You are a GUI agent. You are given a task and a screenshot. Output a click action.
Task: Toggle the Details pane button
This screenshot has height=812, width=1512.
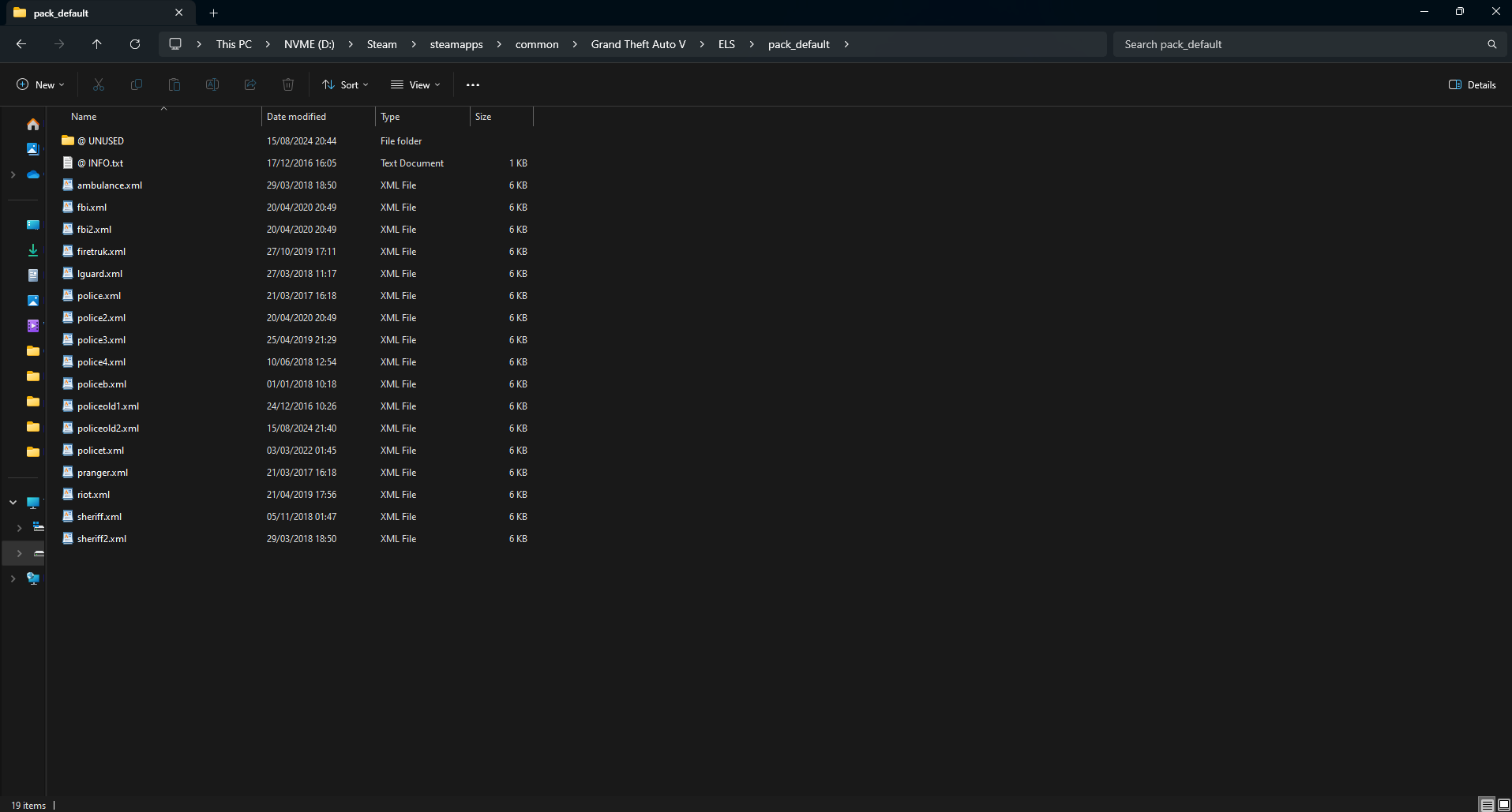1473,84
